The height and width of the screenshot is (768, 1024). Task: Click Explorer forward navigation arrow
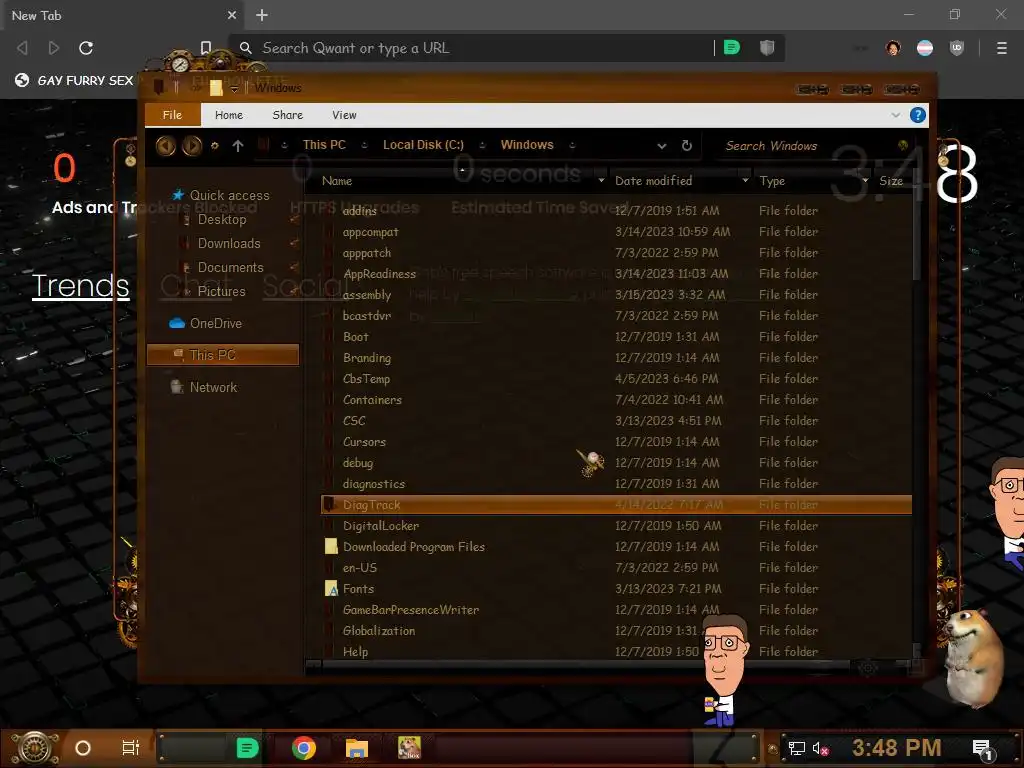click(x=191, y=146)
